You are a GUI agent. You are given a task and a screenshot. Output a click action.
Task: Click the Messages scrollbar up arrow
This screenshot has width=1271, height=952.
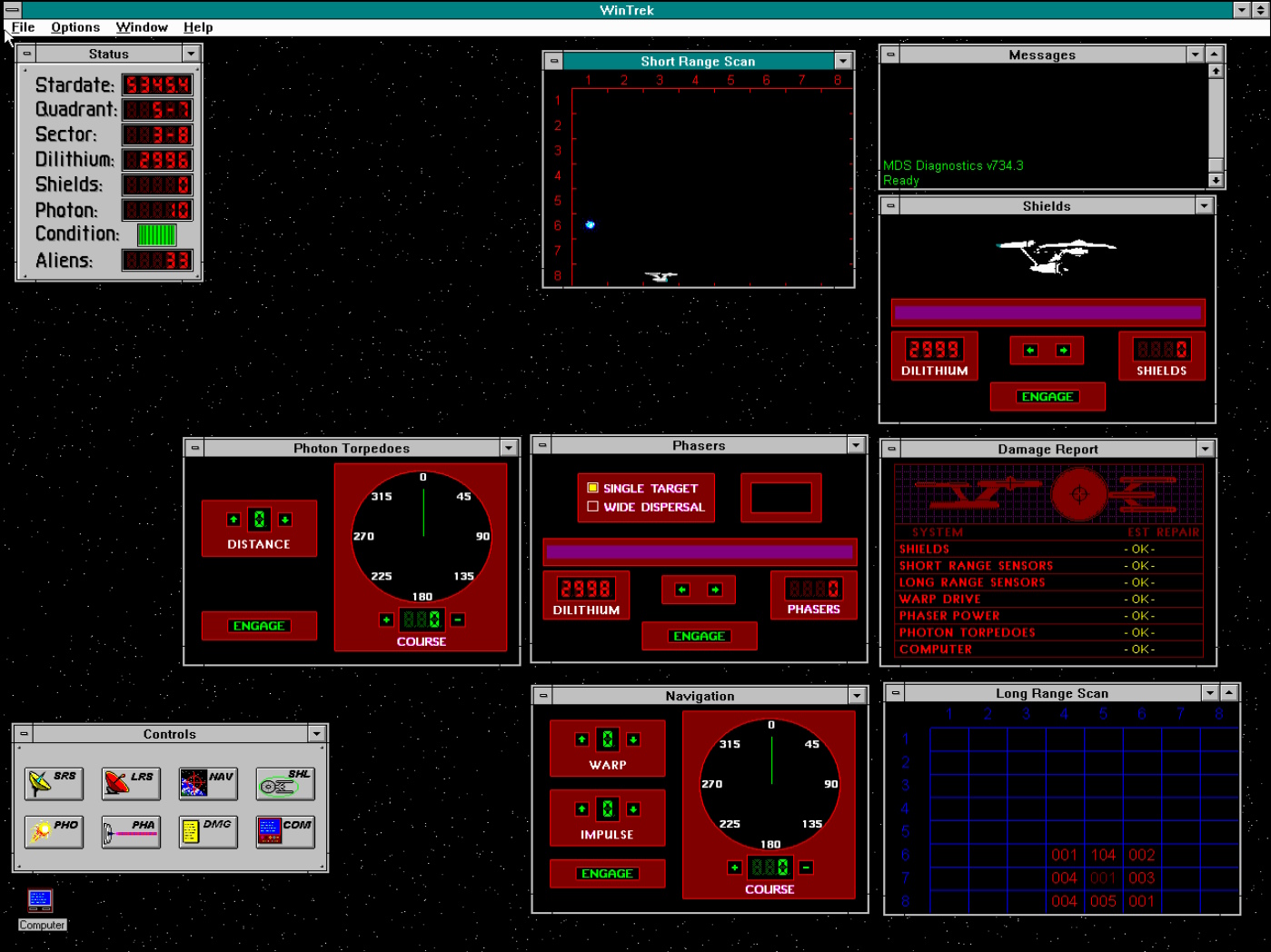(x=1216, y=71)
